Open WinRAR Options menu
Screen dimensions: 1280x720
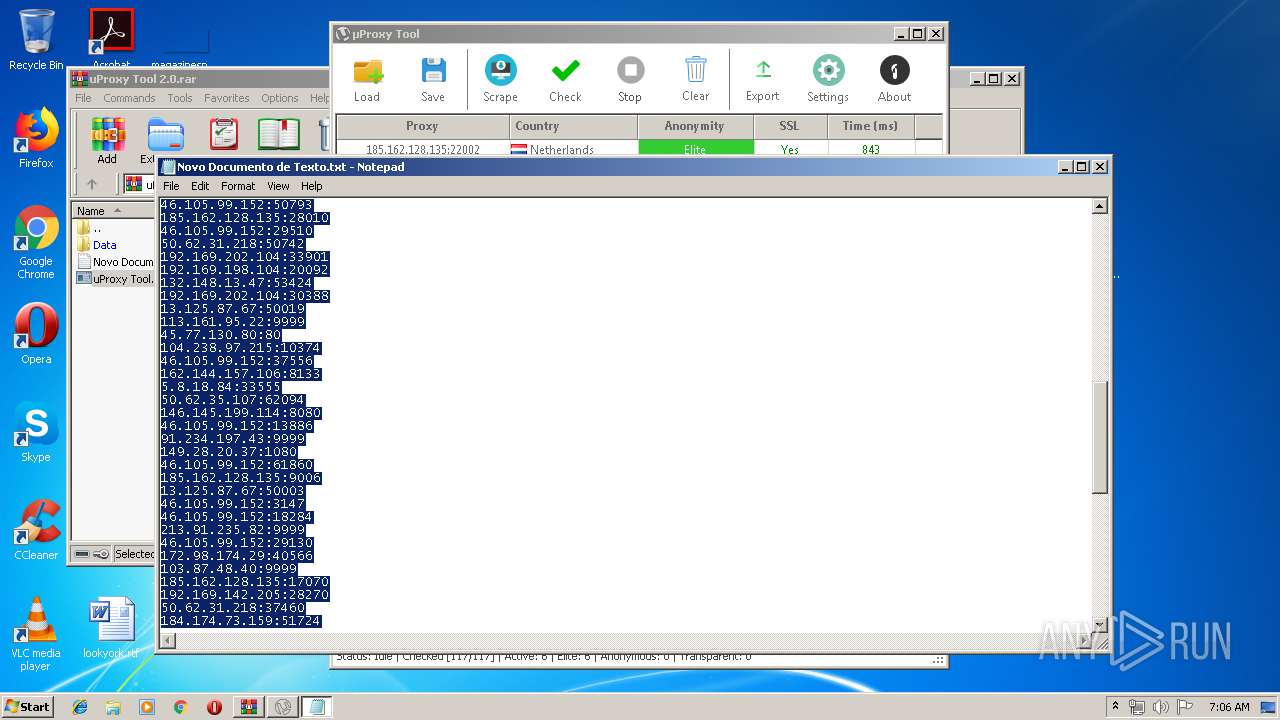[280, 98]
